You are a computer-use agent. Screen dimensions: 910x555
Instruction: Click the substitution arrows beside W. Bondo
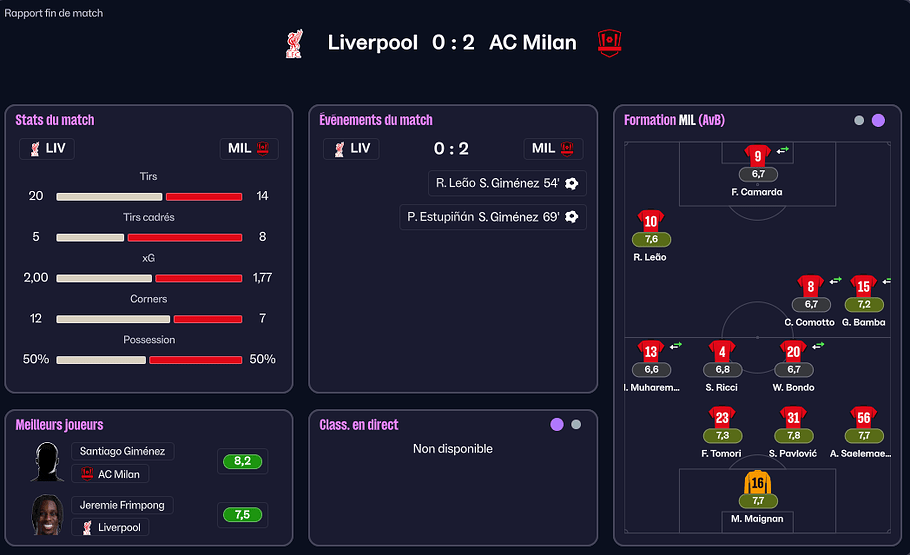818,346
